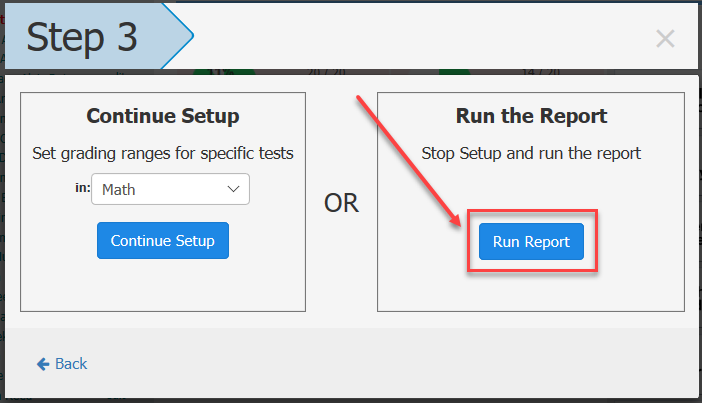702x403 pixels.
Task: Click the OR separator text between panels
Action: 341,203
